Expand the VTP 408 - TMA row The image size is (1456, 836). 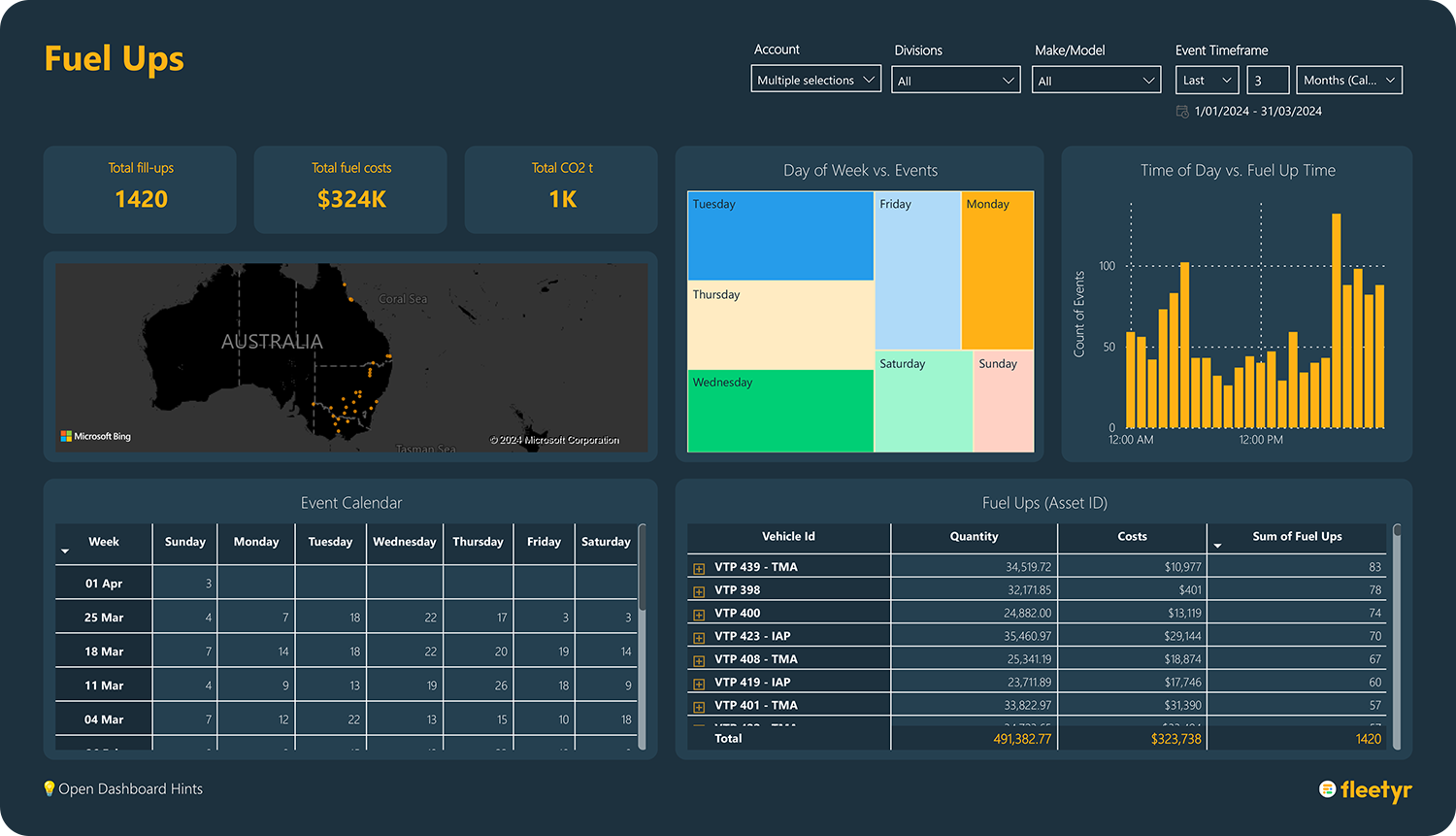[x=699, y=660]
